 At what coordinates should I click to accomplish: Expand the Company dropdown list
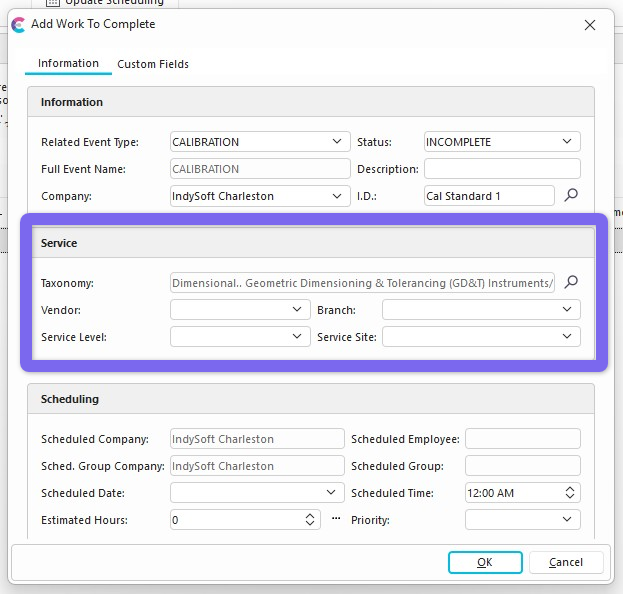point(337,196)
